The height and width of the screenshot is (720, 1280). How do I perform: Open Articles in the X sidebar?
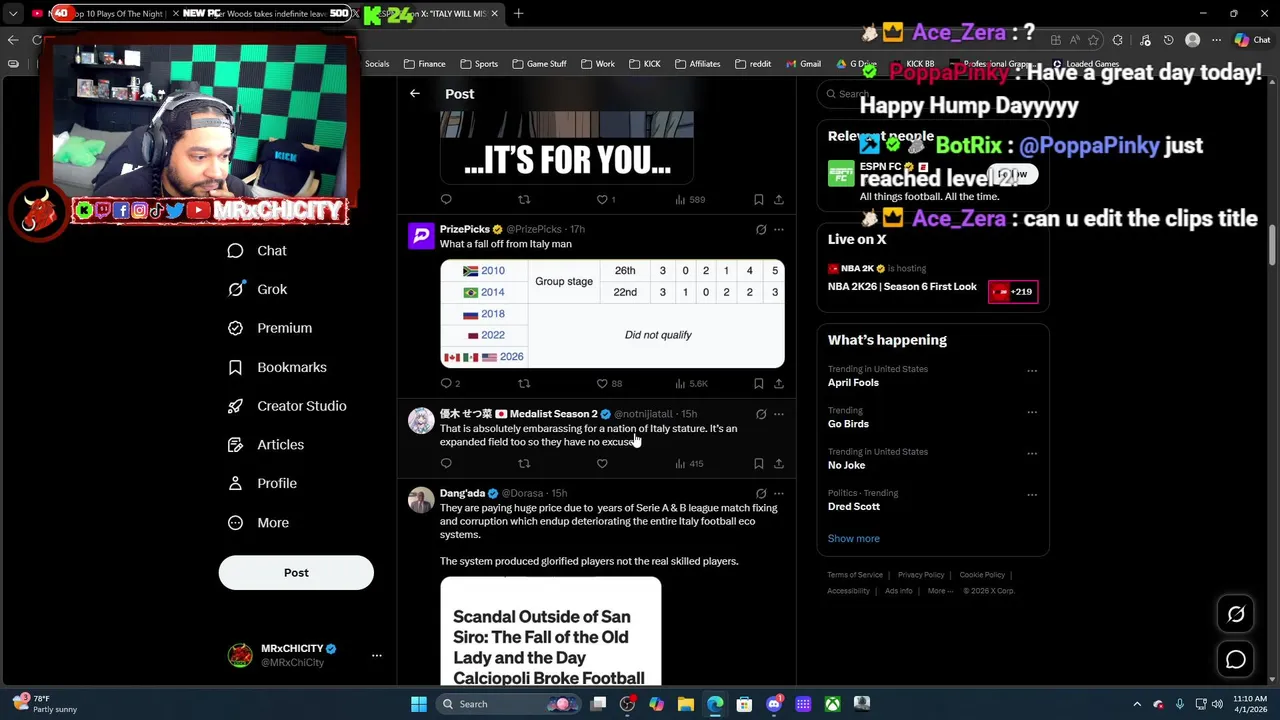[266, 445]
